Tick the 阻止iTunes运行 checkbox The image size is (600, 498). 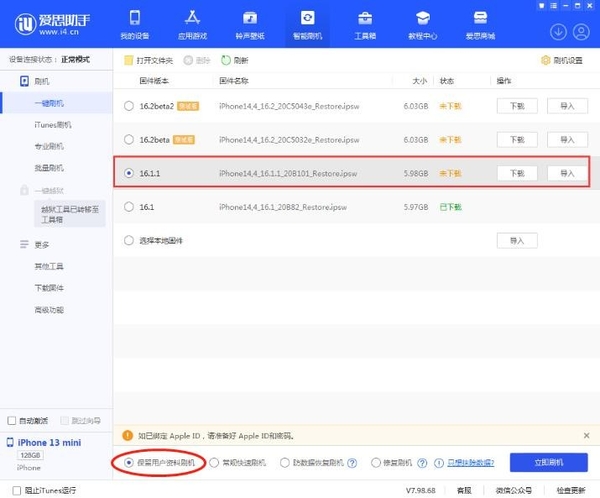point(9,490)
